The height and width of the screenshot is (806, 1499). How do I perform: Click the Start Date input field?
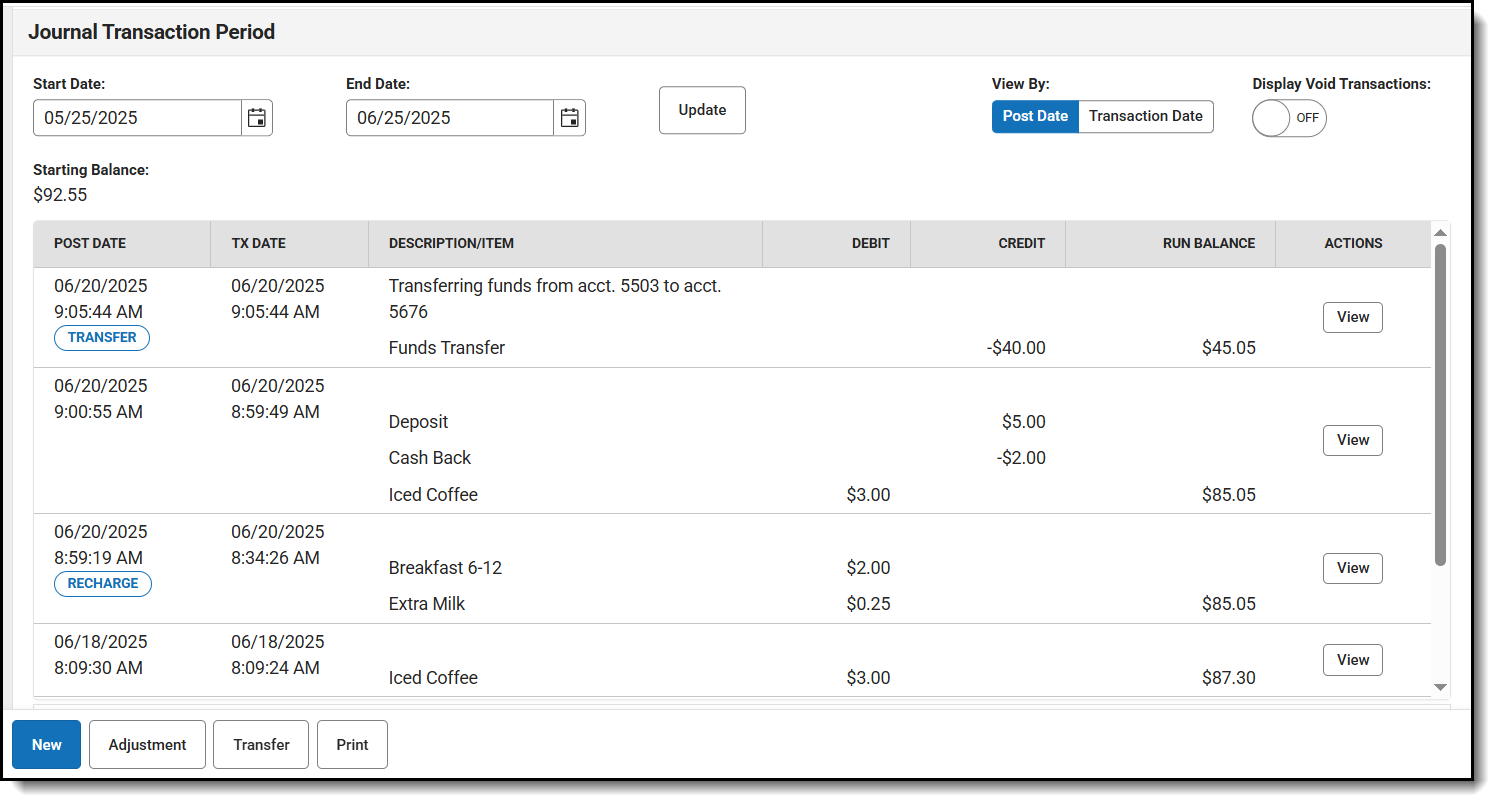coord(137,118)
